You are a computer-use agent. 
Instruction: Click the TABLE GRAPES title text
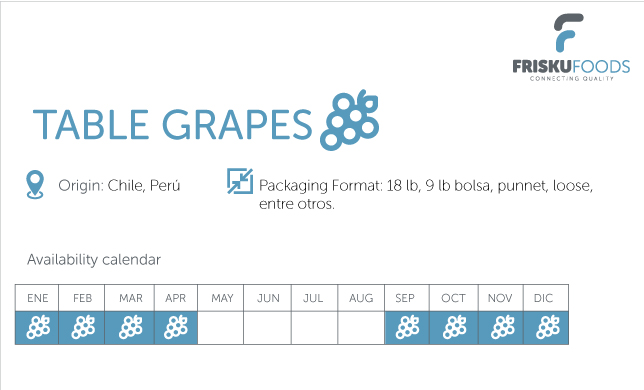click(x=172, y=124)
